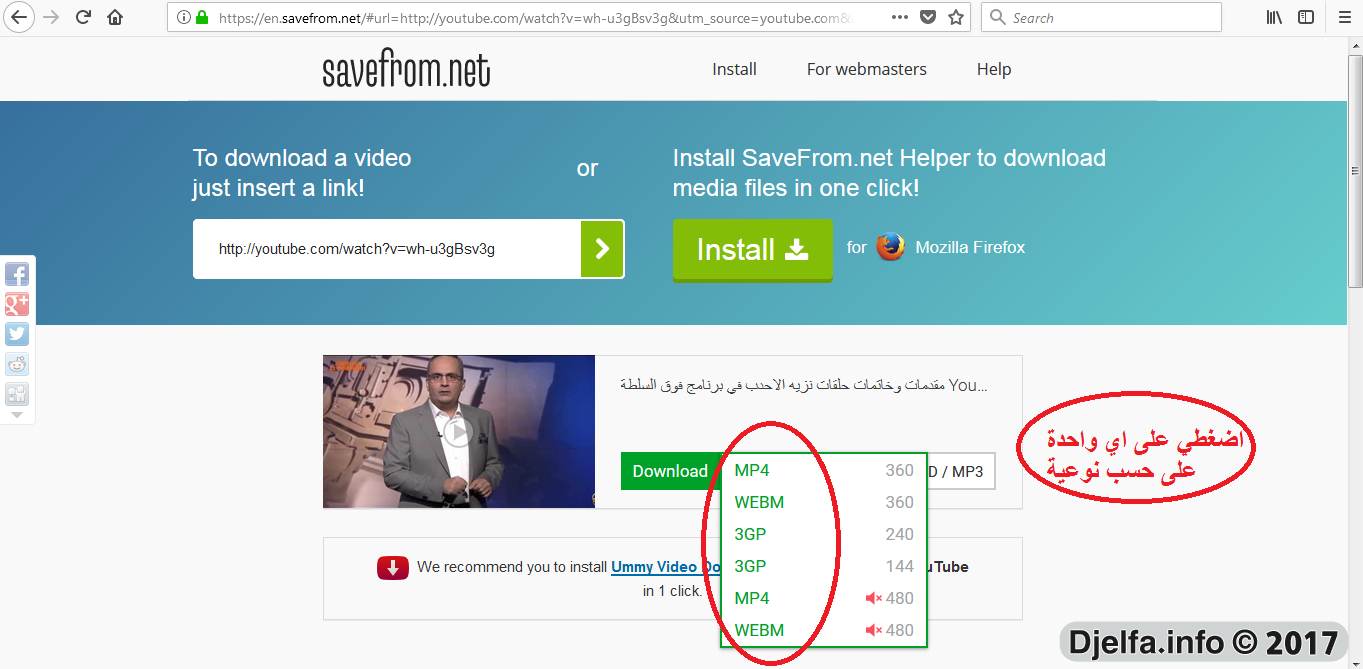This screenshot has height=669, width=1363.
Task: Go back to the previous page
Action: click(x=20, y=17)
